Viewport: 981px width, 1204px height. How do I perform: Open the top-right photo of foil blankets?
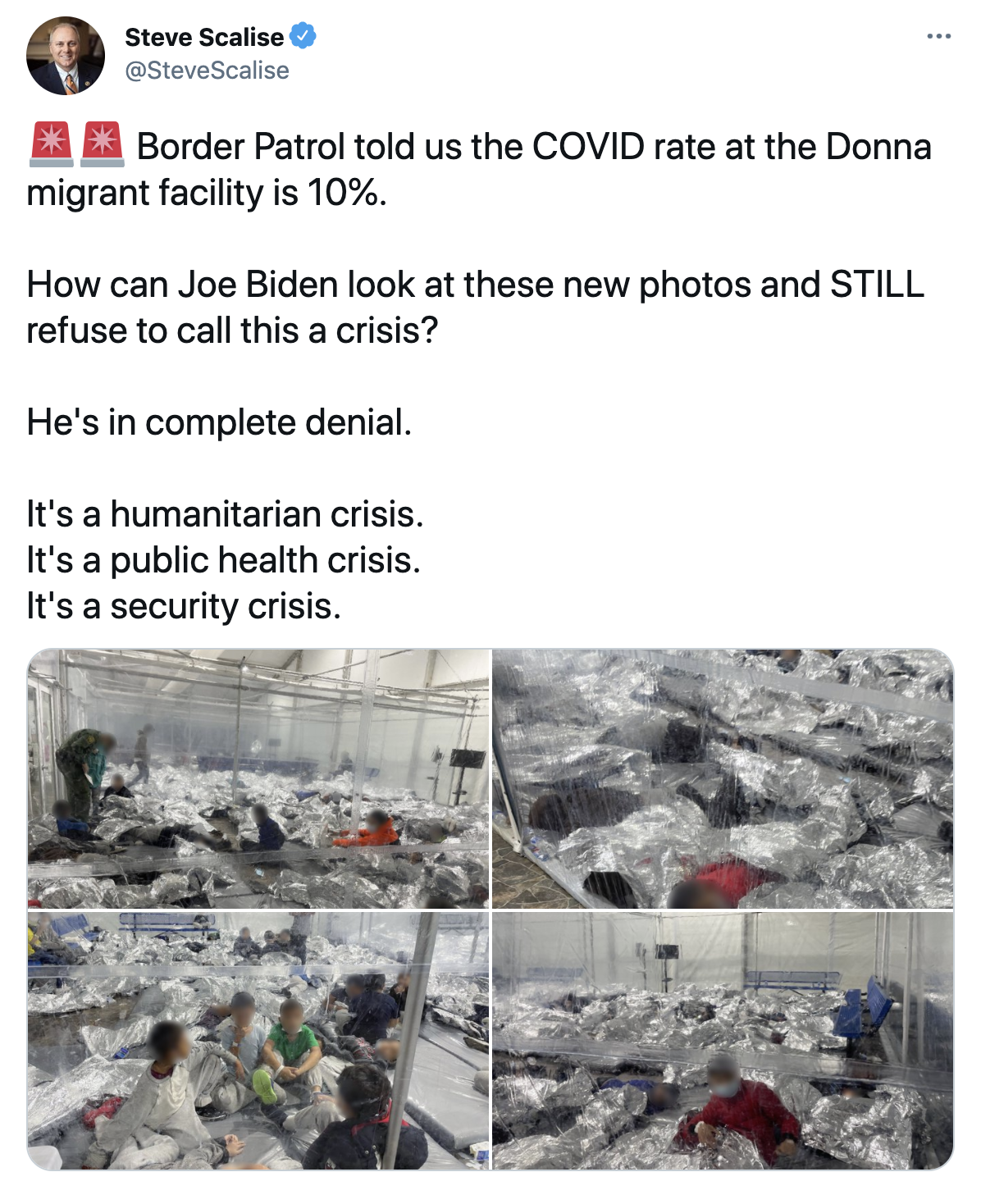[x=723, y=778]
